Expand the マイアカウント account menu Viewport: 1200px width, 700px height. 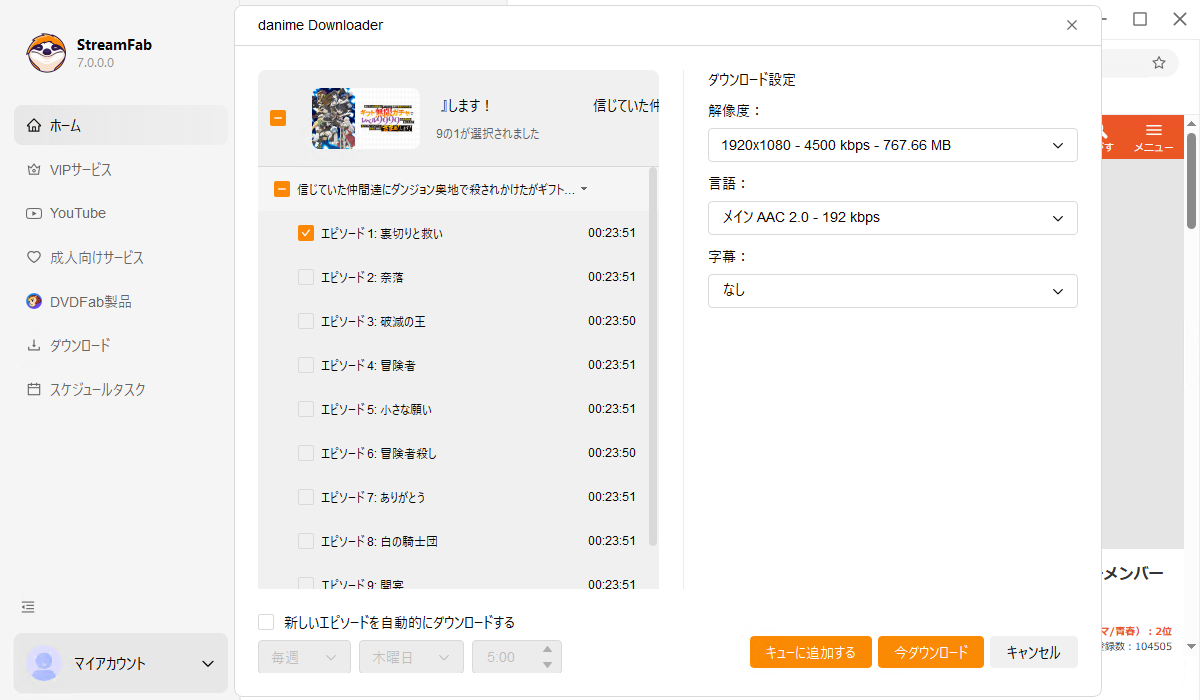click(120, 663)
